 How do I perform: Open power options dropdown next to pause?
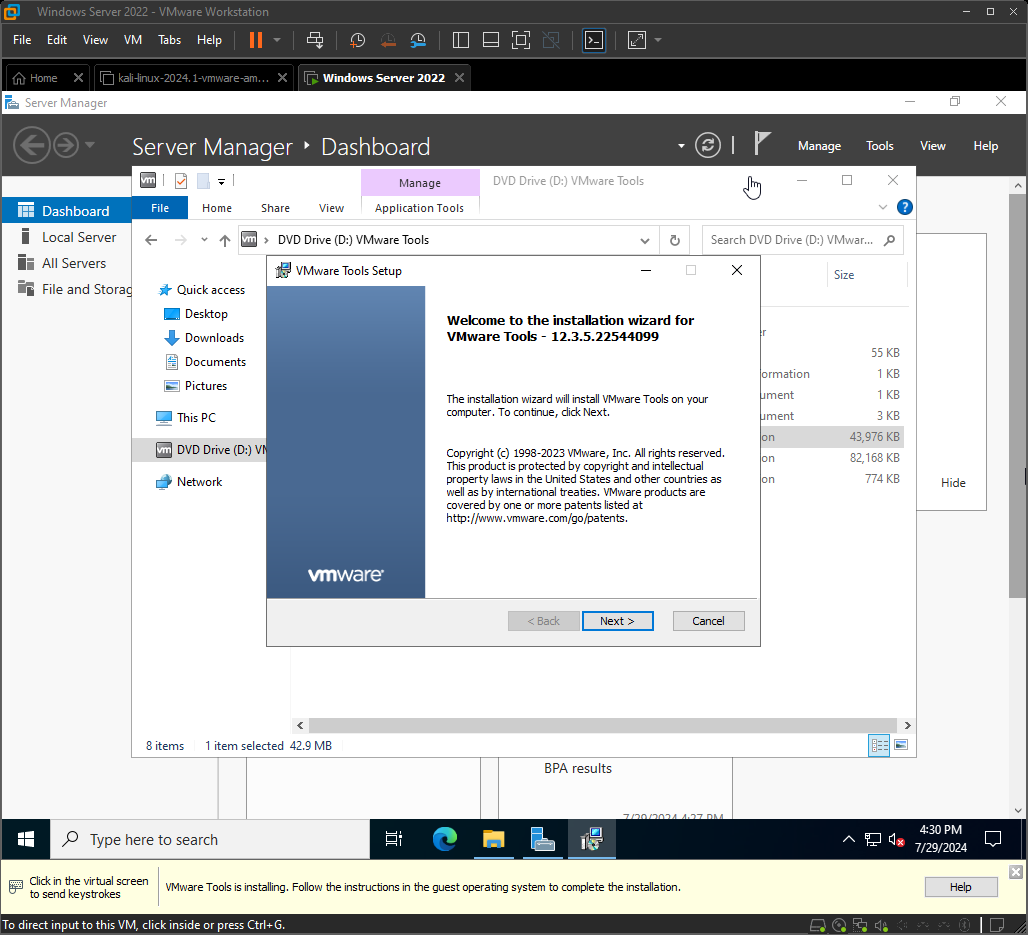[x=277, y=40]
